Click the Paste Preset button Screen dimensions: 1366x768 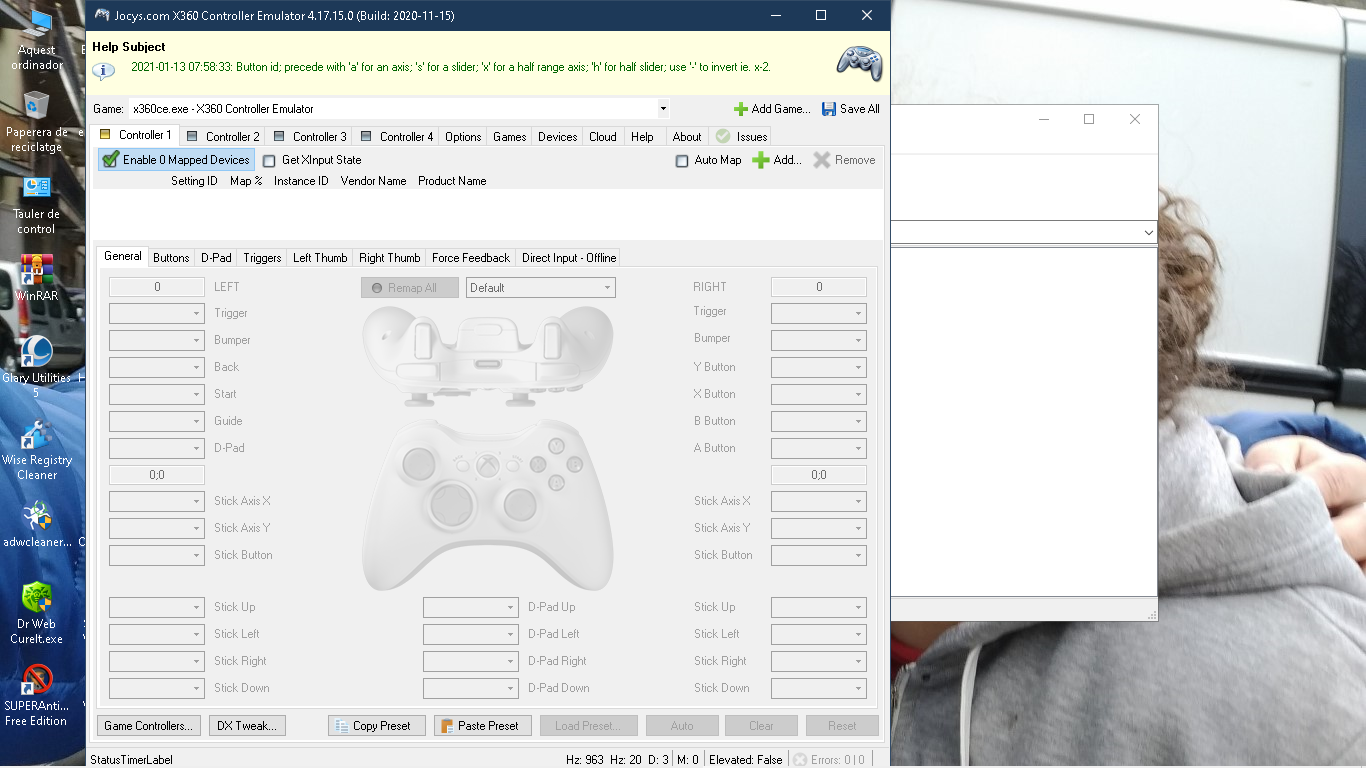tap(483, 726)
